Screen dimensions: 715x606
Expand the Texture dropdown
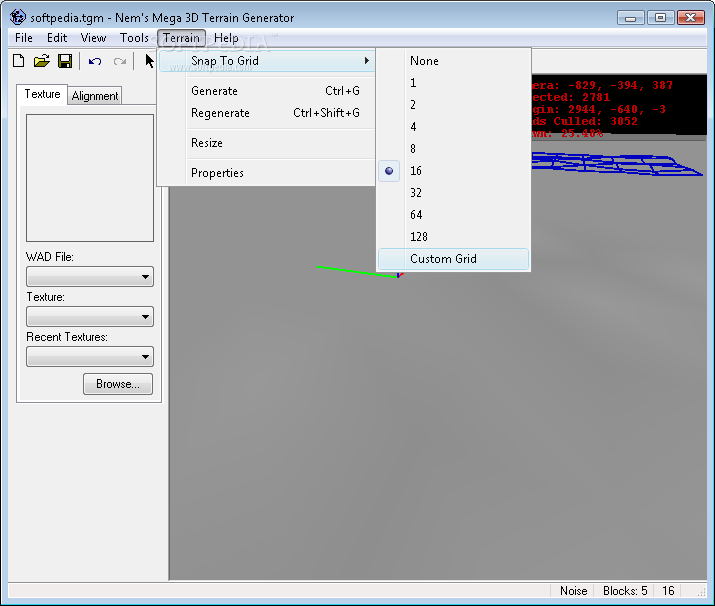click(x=90, y=316)
